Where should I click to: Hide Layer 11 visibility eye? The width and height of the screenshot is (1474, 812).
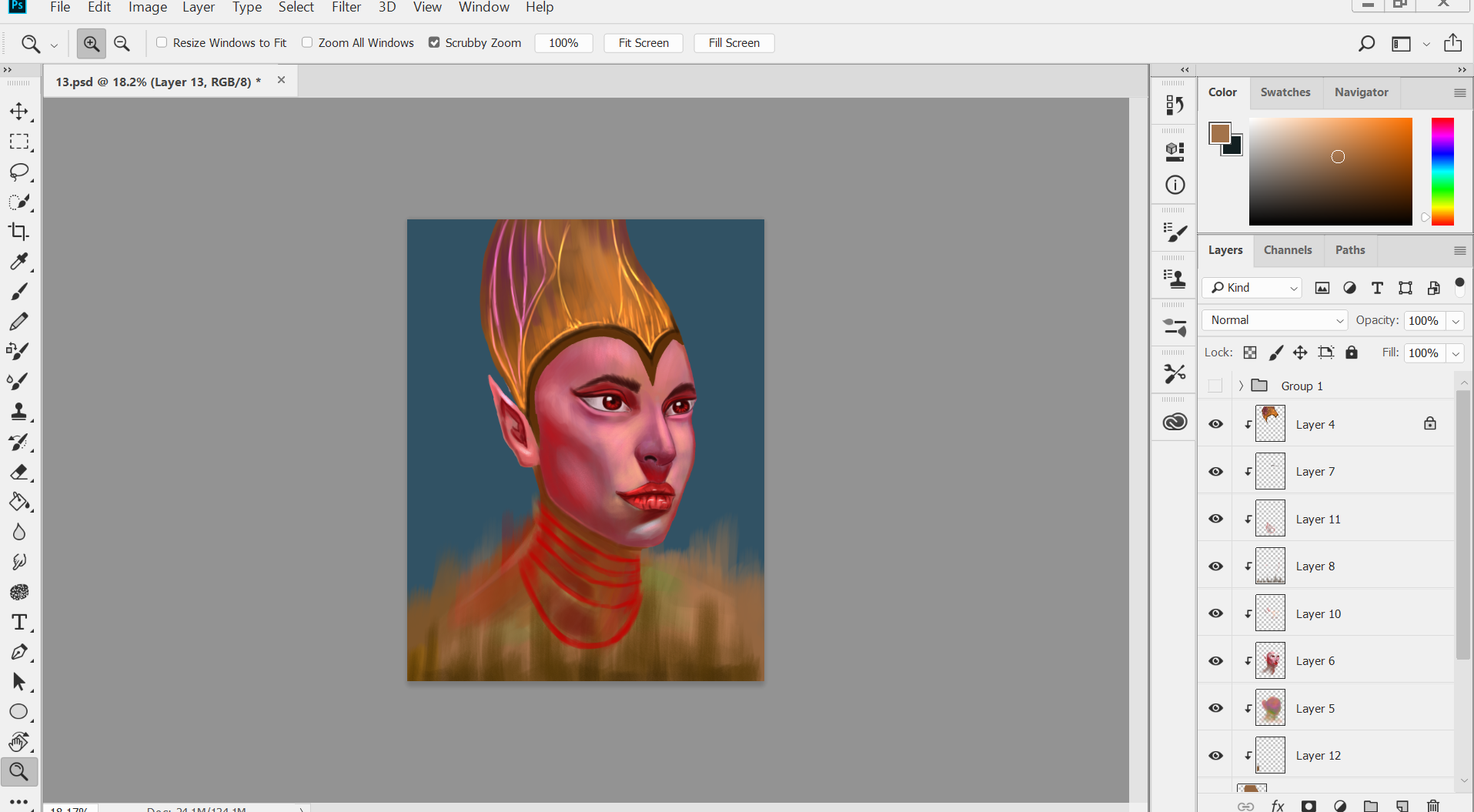[1215, 519]
